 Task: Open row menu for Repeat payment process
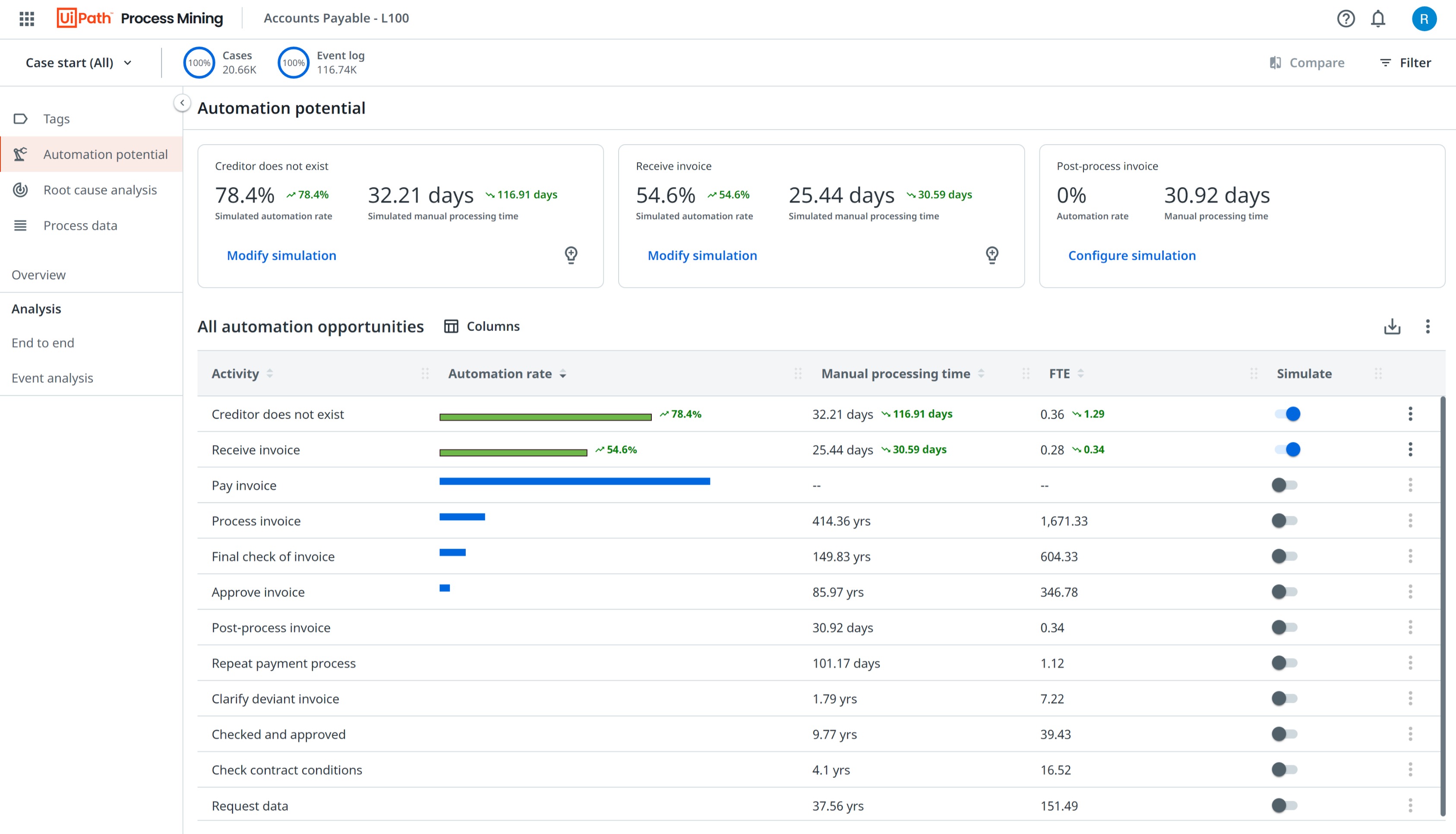pyautogui.click(x=1410, y=663)
